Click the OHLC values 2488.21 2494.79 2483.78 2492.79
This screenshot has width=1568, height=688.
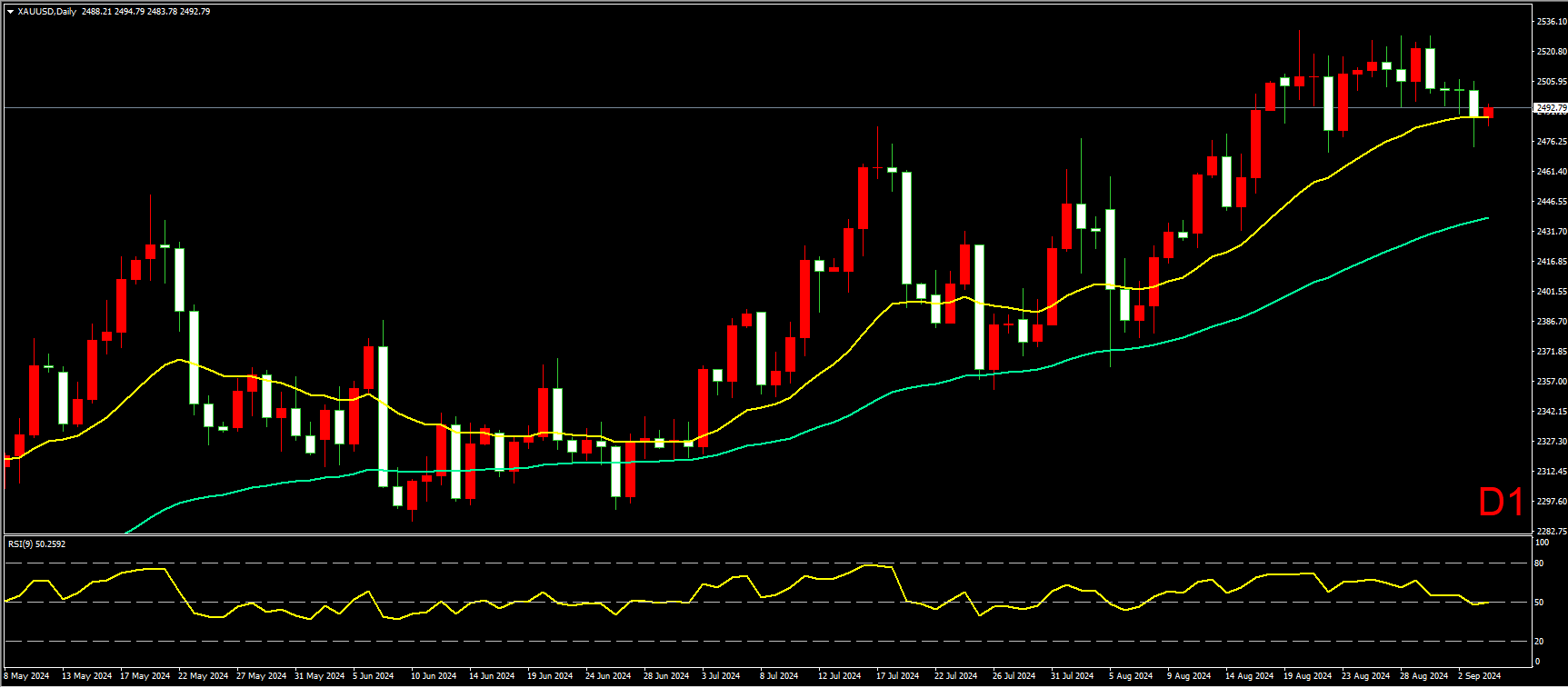coord(145,12)
